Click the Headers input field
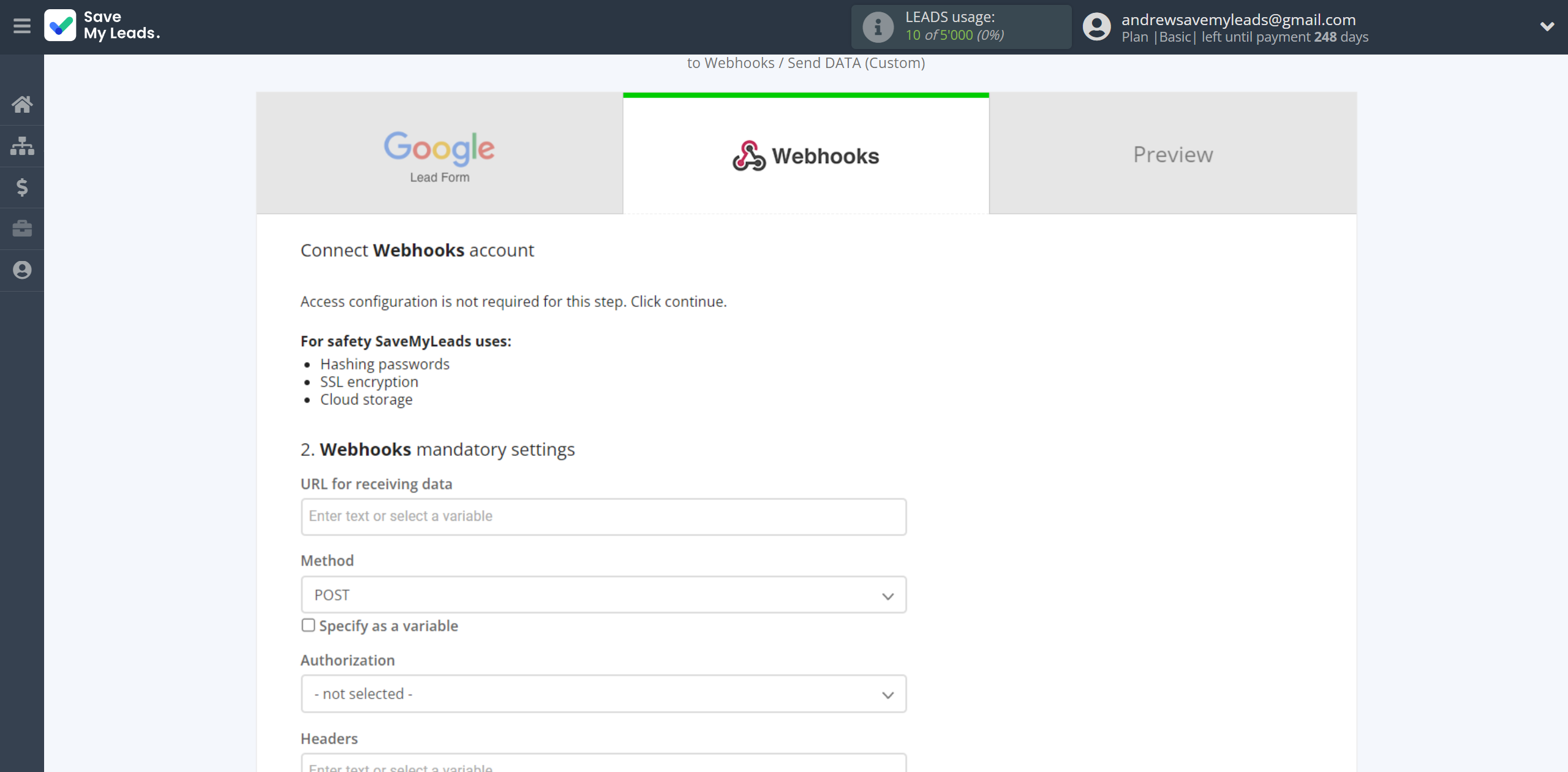1568x772 pixels. tap(603, 763)
